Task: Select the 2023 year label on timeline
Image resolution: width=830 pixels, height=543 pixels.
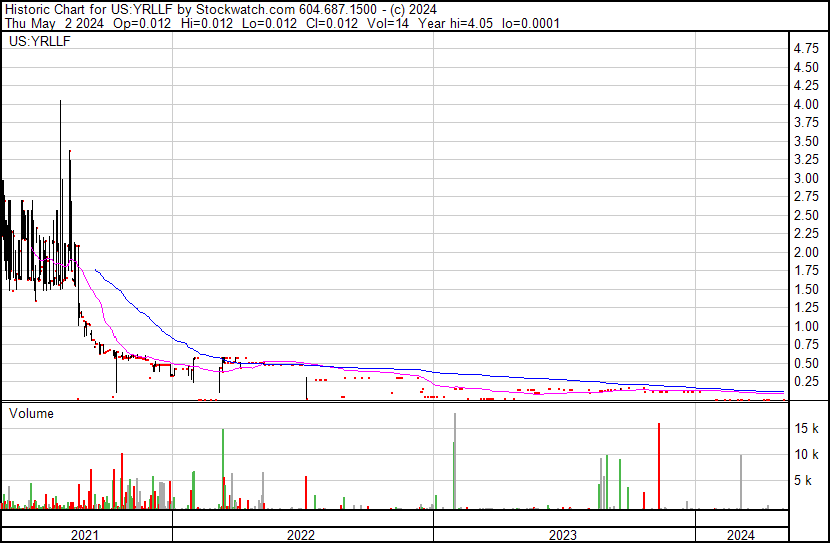Action: pyautogui.click(x=562, y=535)
